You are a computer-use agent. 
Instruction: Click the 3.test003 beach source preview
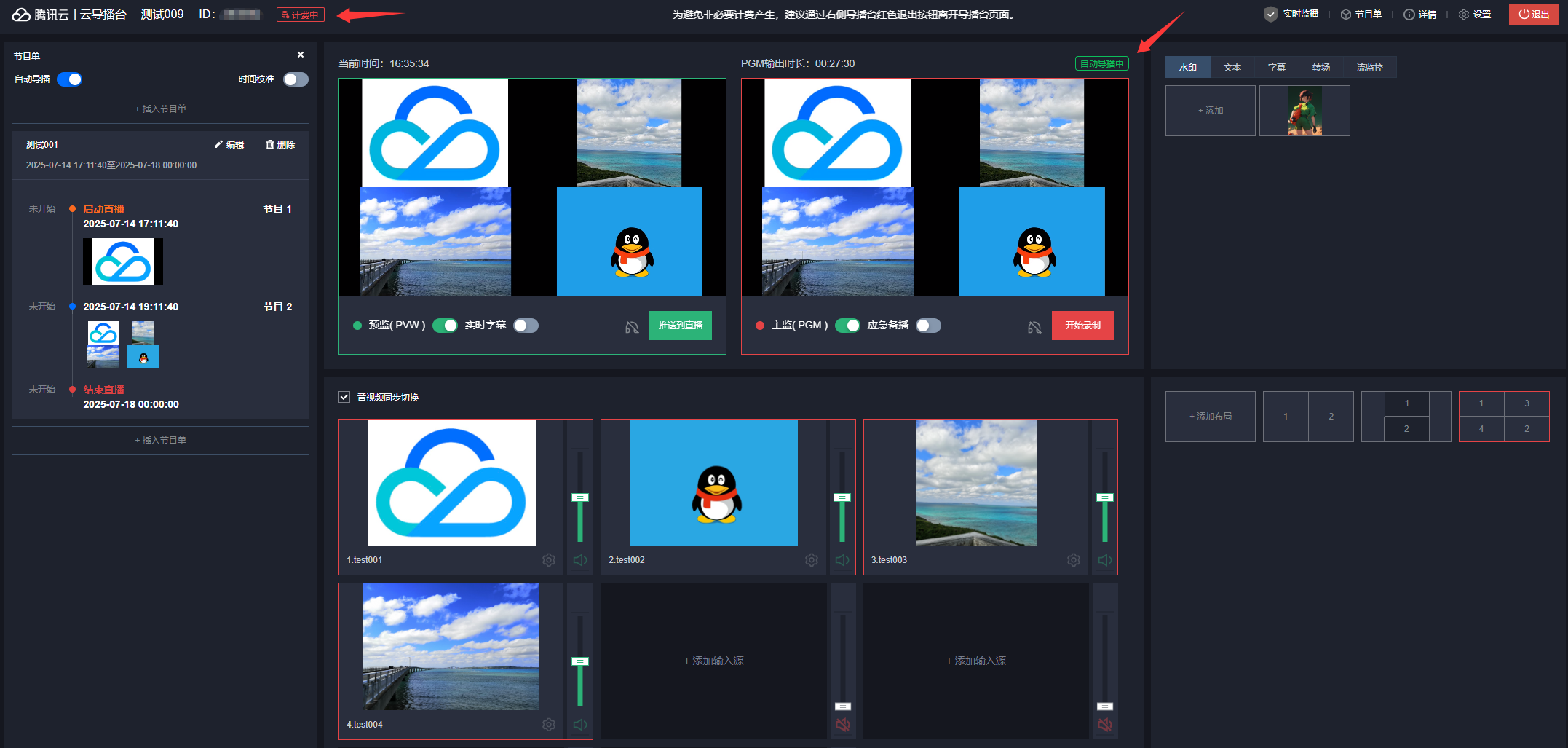(976, 482)
